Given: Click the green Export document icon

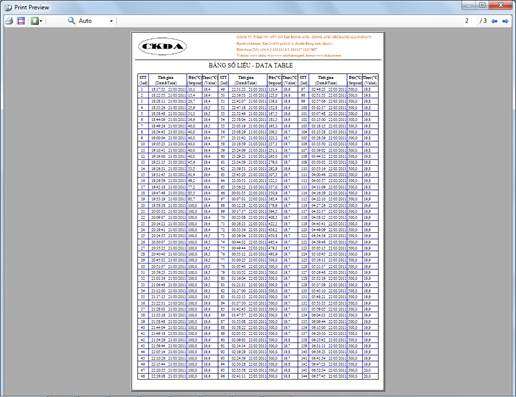Looking at the screenshot, I should (34, 21).
